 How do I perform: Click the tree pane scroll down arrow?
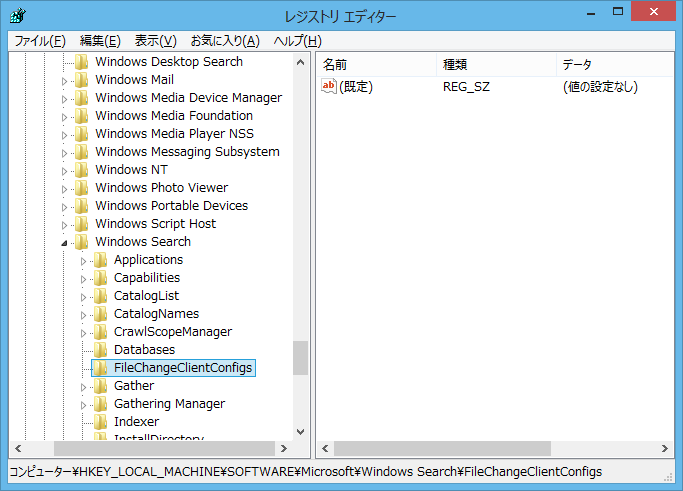(x=301, y=432)
